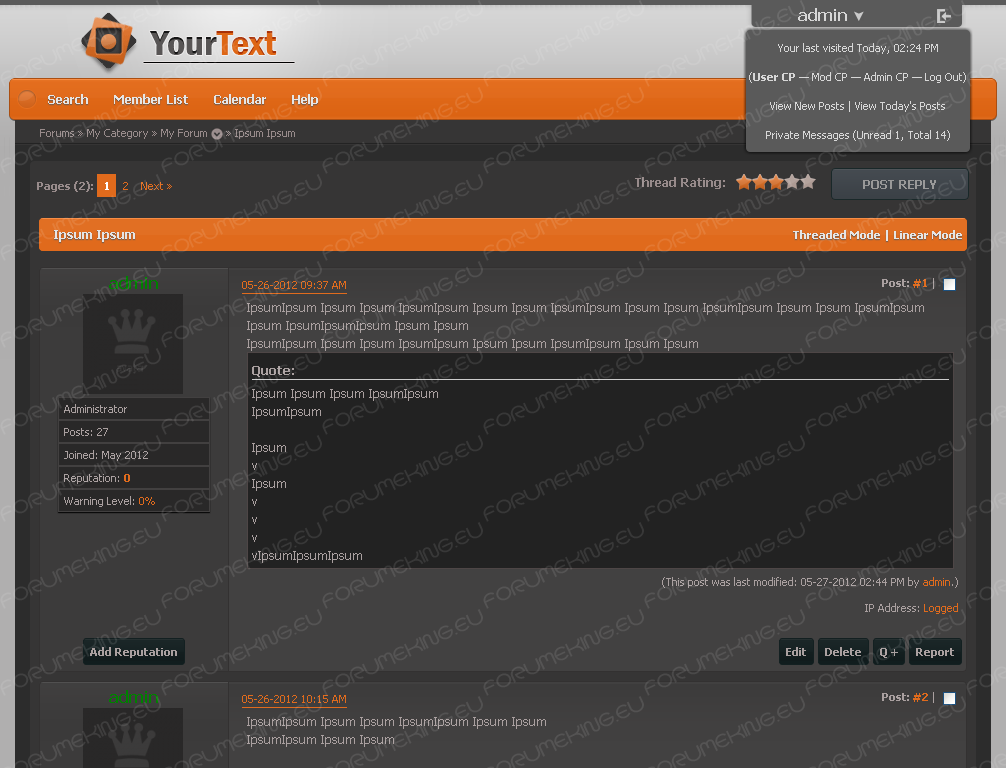Open the Calendar menu item

(239, 99)
